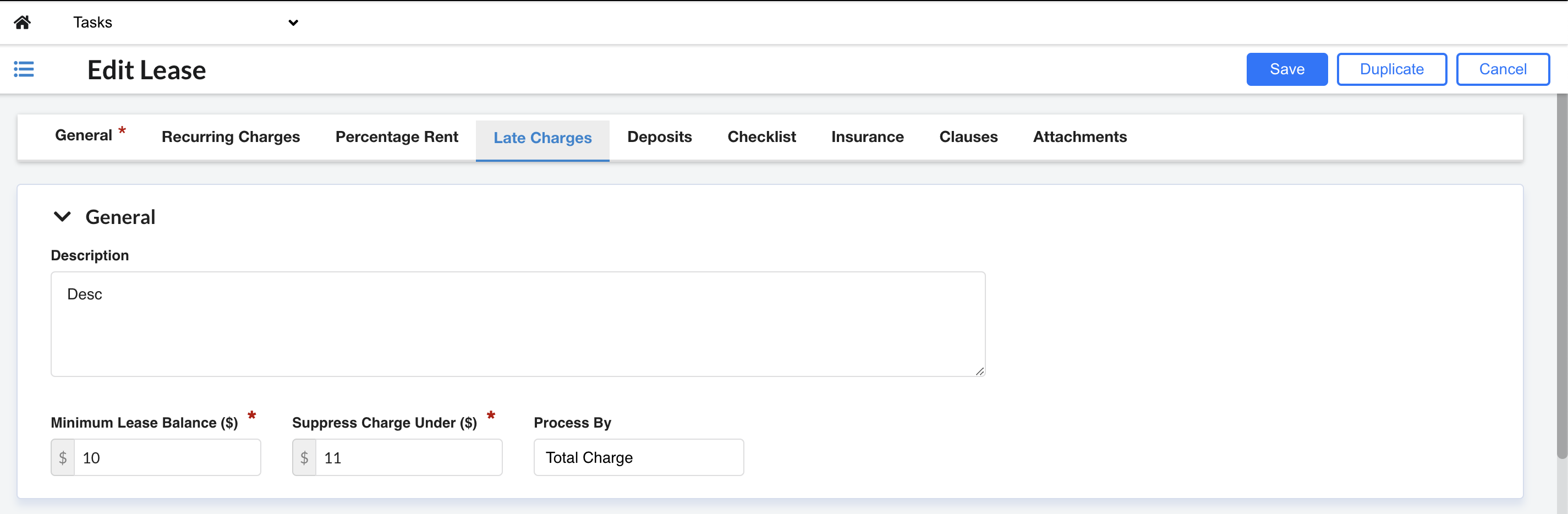Cancel editing the lease
The image size is (1568, 514).
pyautogui.click(x=1503, y=69)
